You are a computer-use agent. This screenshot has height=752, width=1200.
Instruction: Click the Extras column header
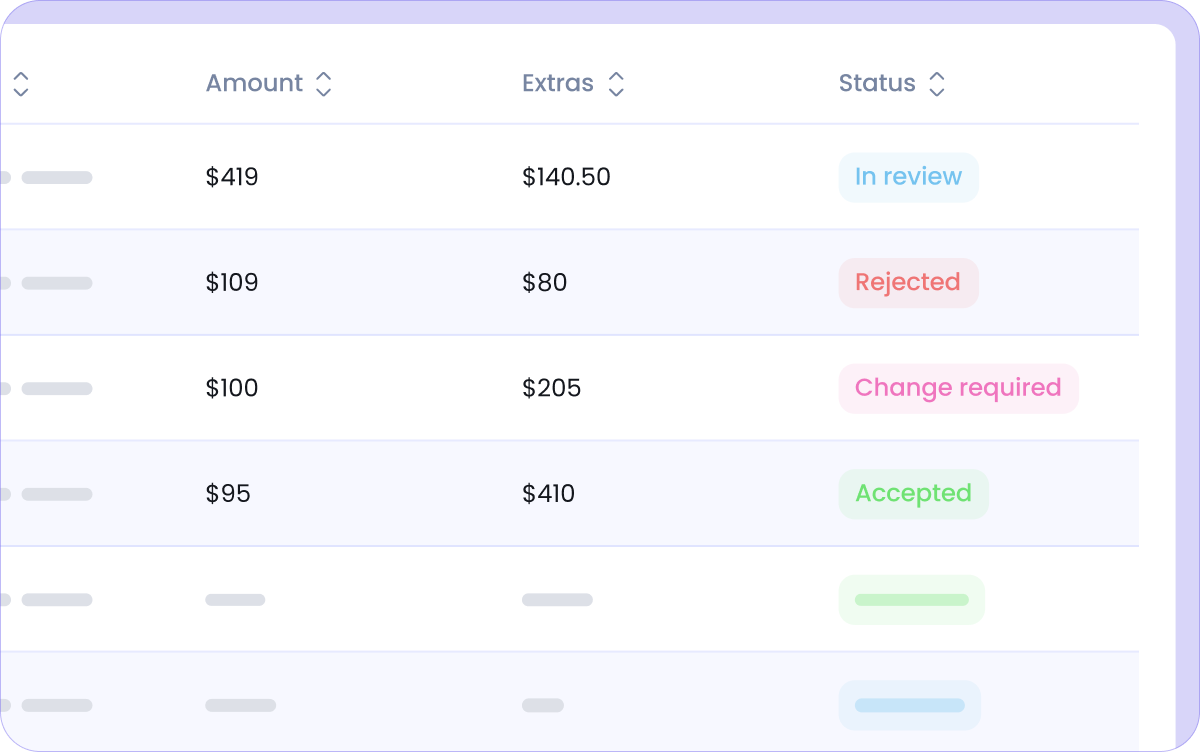(x=558, y=83)
